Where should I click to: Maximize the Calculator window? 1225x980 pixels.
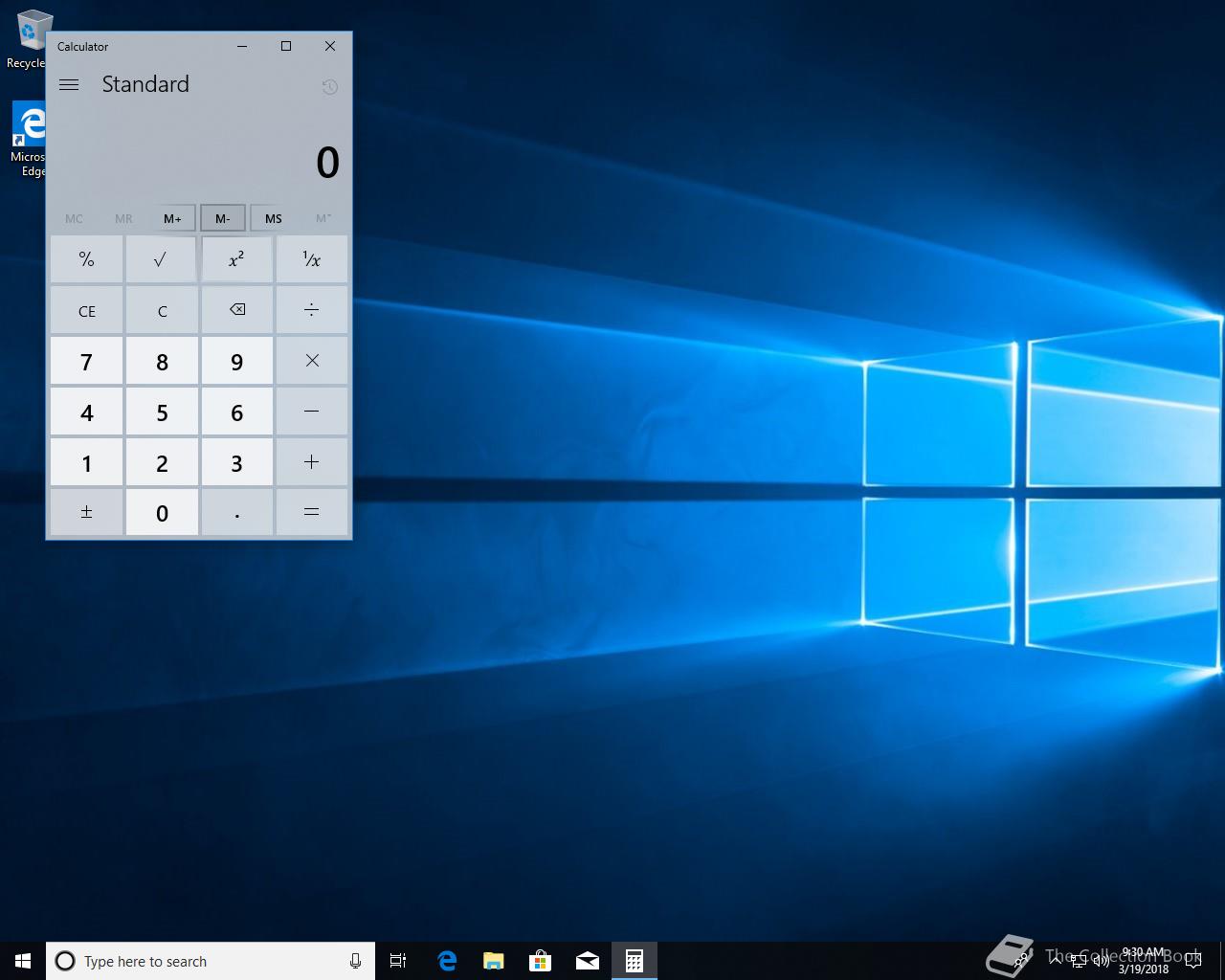[286, 46]
